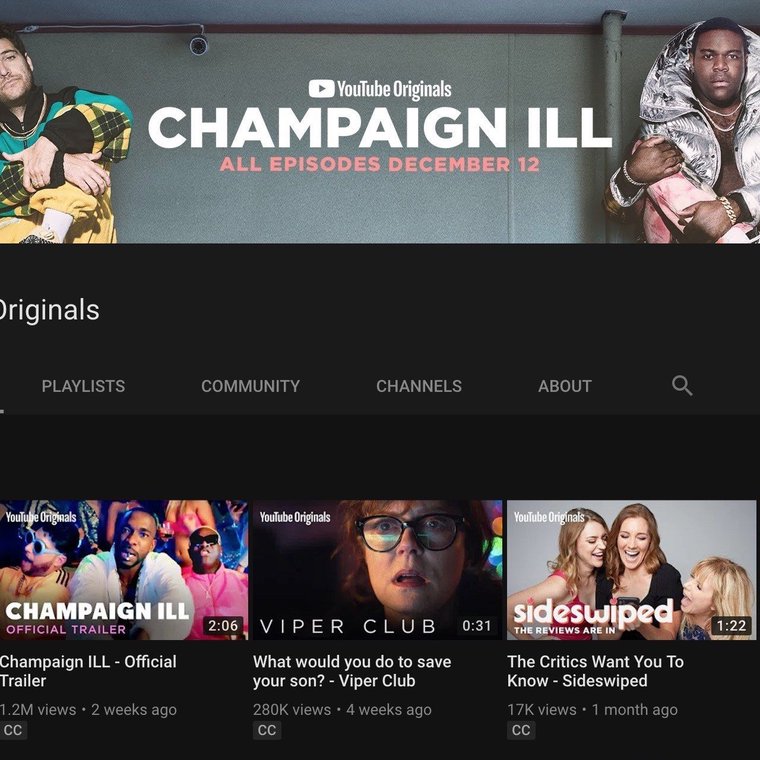Image resolution: width=760 pixels, height=760 pixels.
Task: Play the Champaign ILL trailer thumbnail
Action: pyautogui.click(x=124, y=570)
